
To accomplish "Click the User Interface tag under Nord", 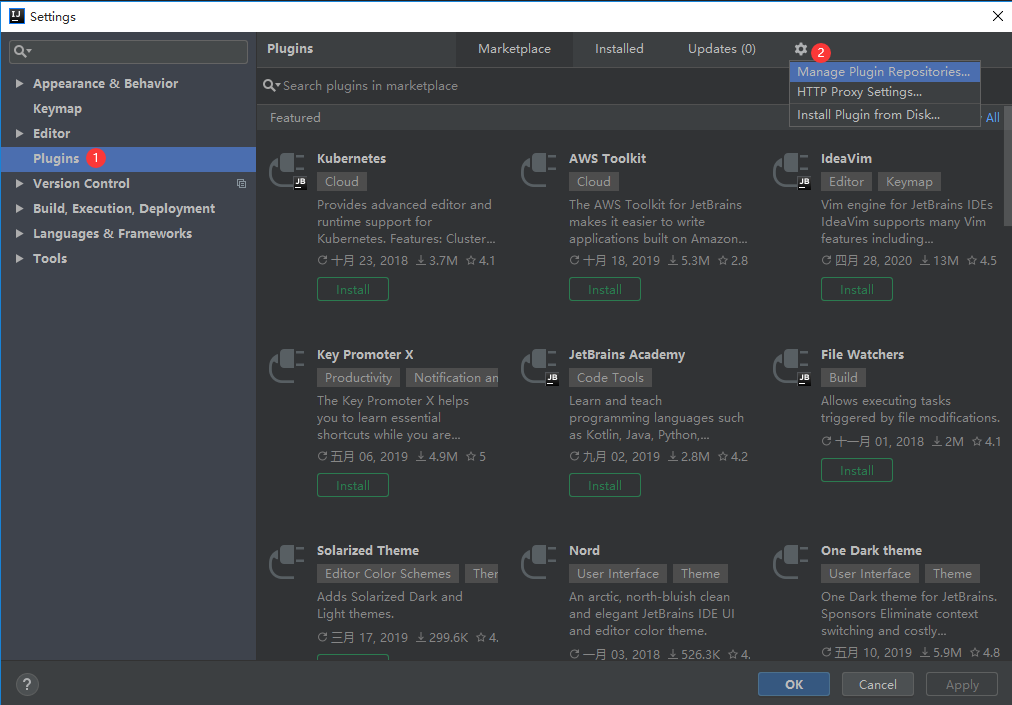I will 618,574.
